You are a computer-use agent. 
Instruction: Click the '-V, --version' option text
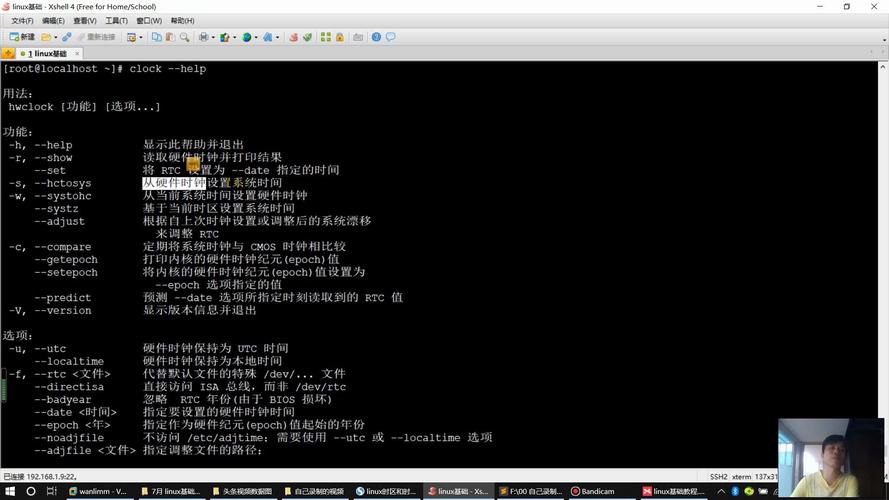click(x=50, y=310)
